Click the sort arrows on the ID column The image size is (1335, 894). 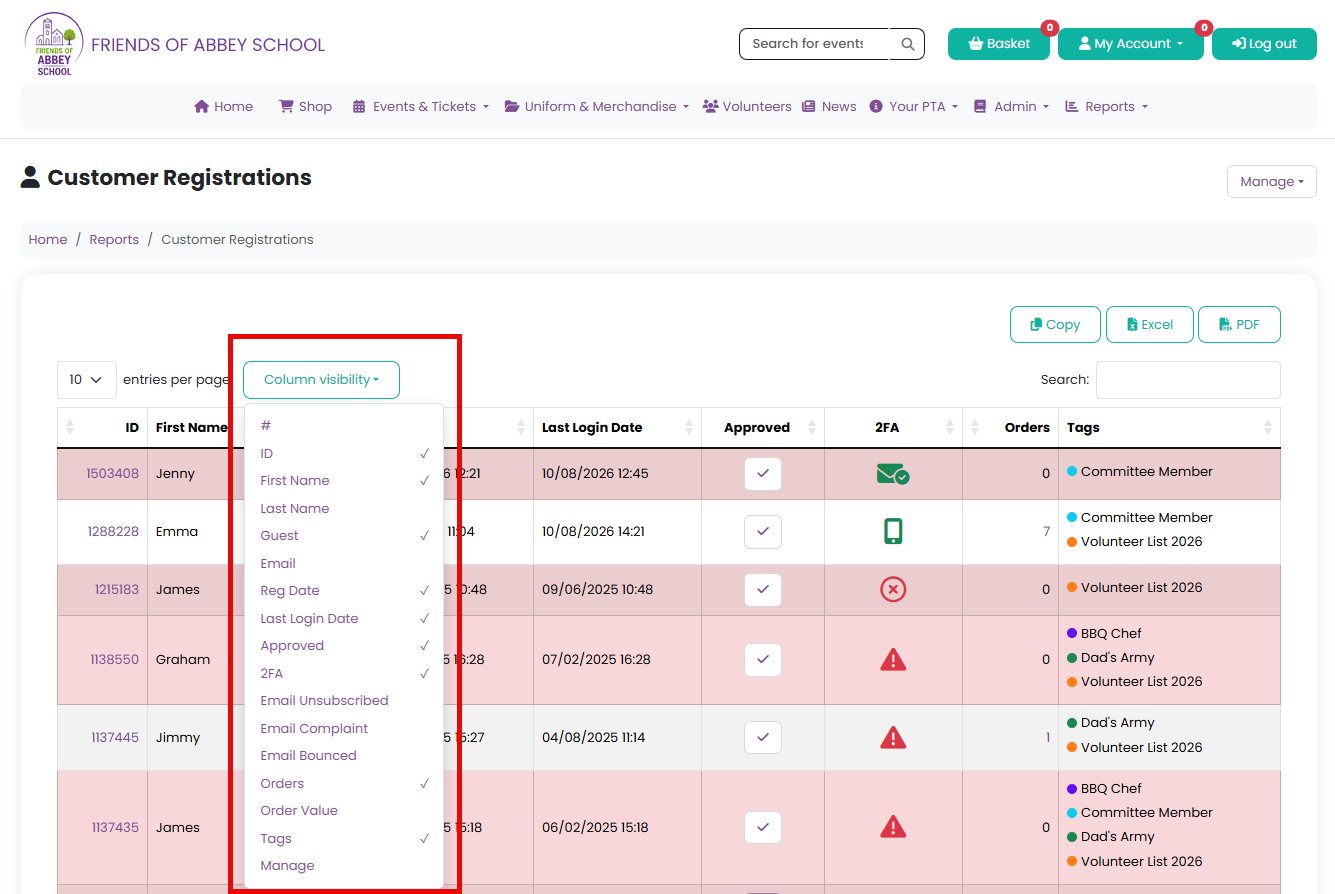(x=70, y=428)
